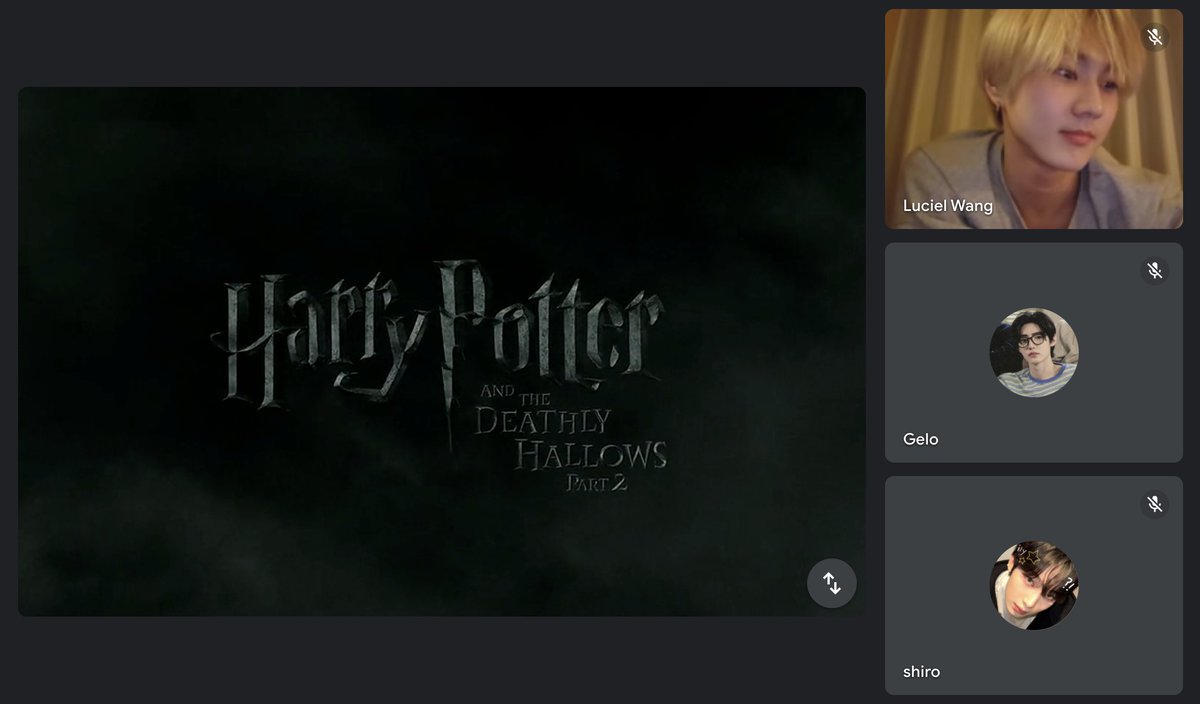Click the swap tiles arrows button on presentation

coord(832,583)
